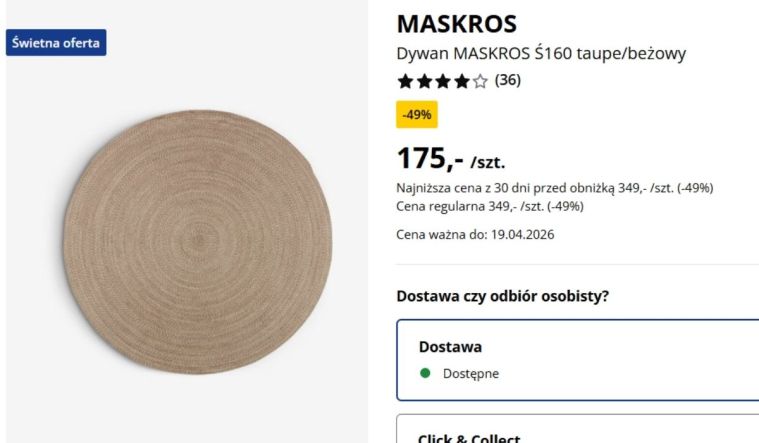This screenshot has width=759, height=443.
Task: Click the empty fifth rating star
Action: pos(480,81)
